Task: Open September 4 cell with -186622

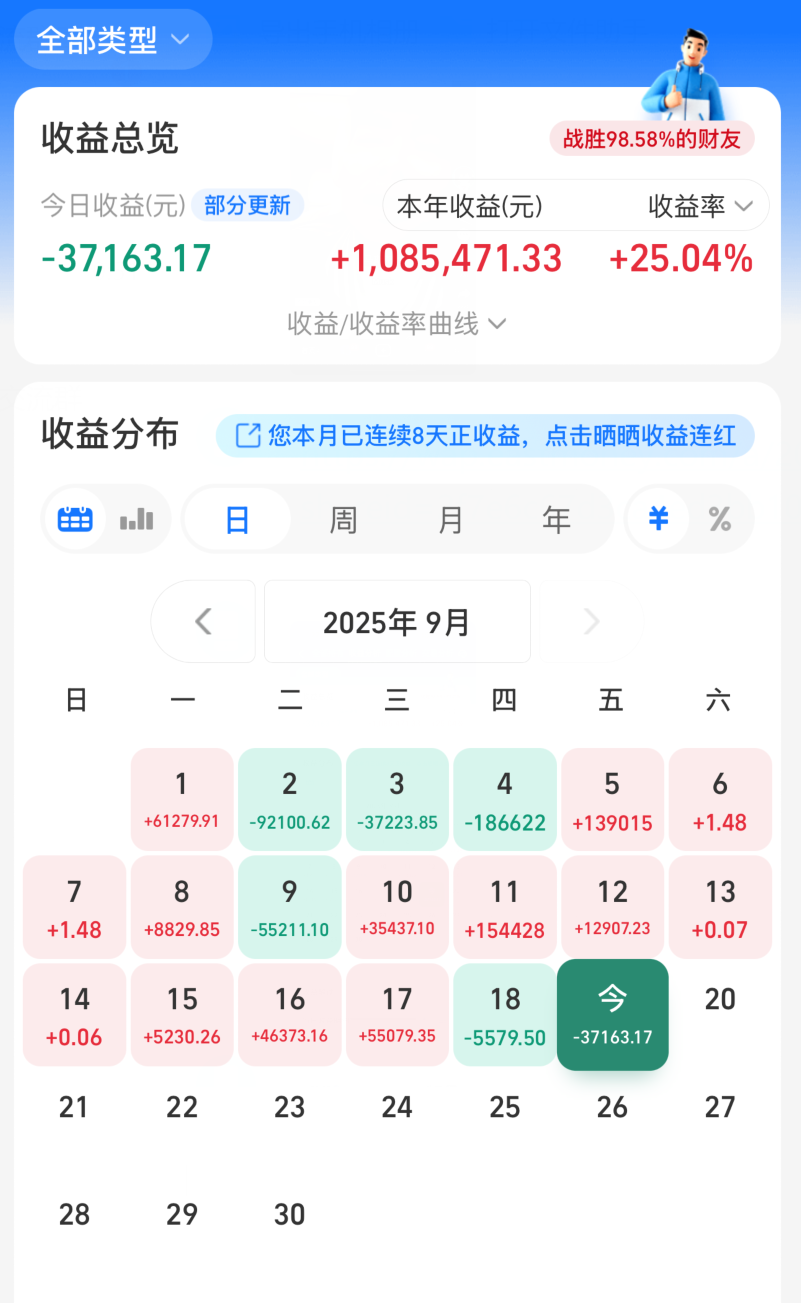Action: (x=505, y=800)
